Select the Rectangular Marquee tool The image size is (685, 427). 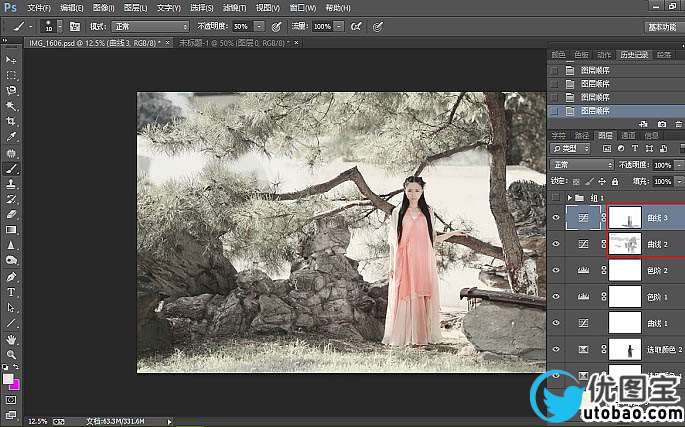point(11,75)
